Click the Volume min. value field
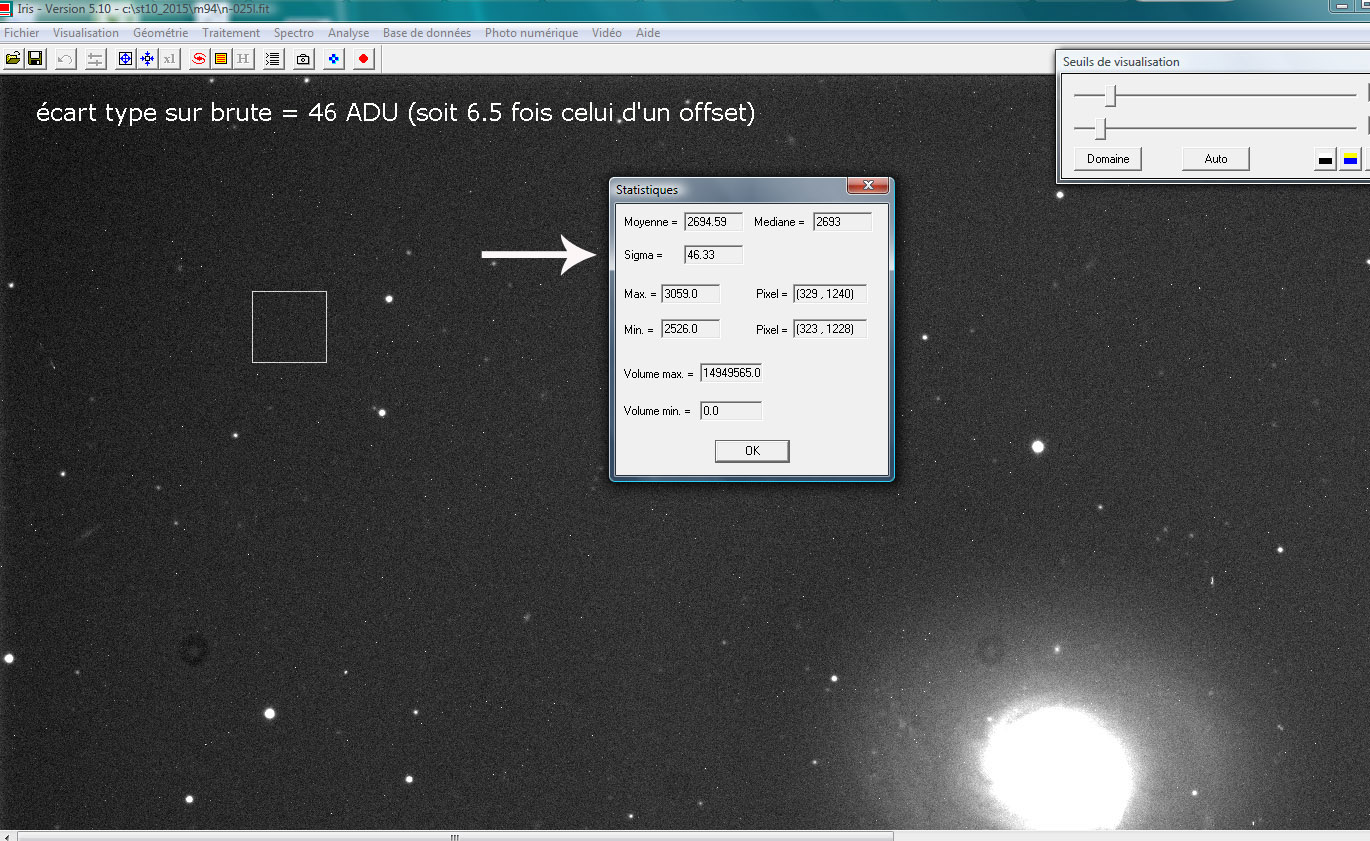 (x=731, y=411)
